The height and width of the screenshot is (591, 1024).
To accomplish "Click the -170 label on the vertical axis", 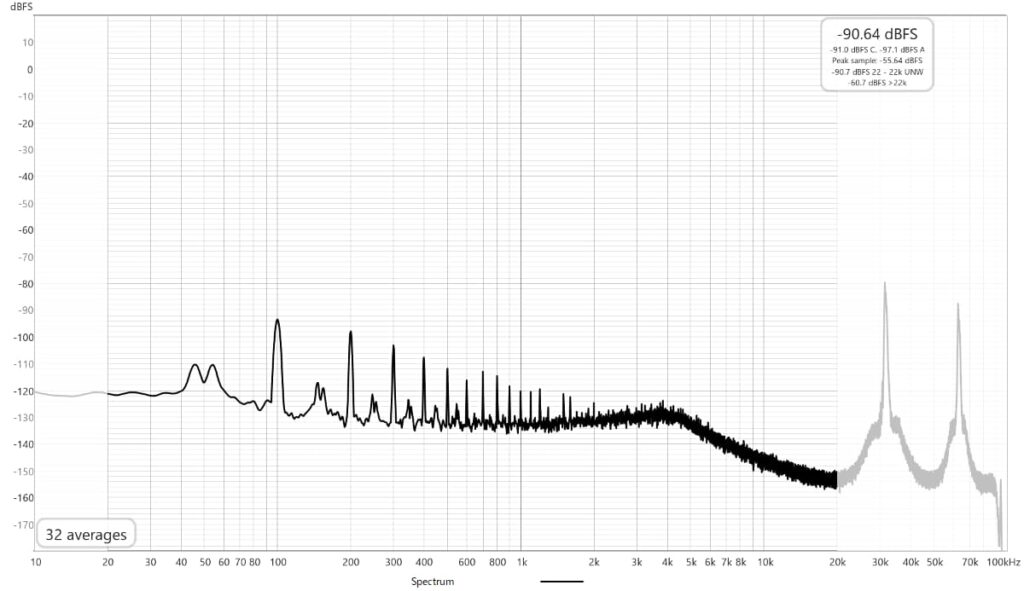I will pyautogui.click(x=22, y=523).
